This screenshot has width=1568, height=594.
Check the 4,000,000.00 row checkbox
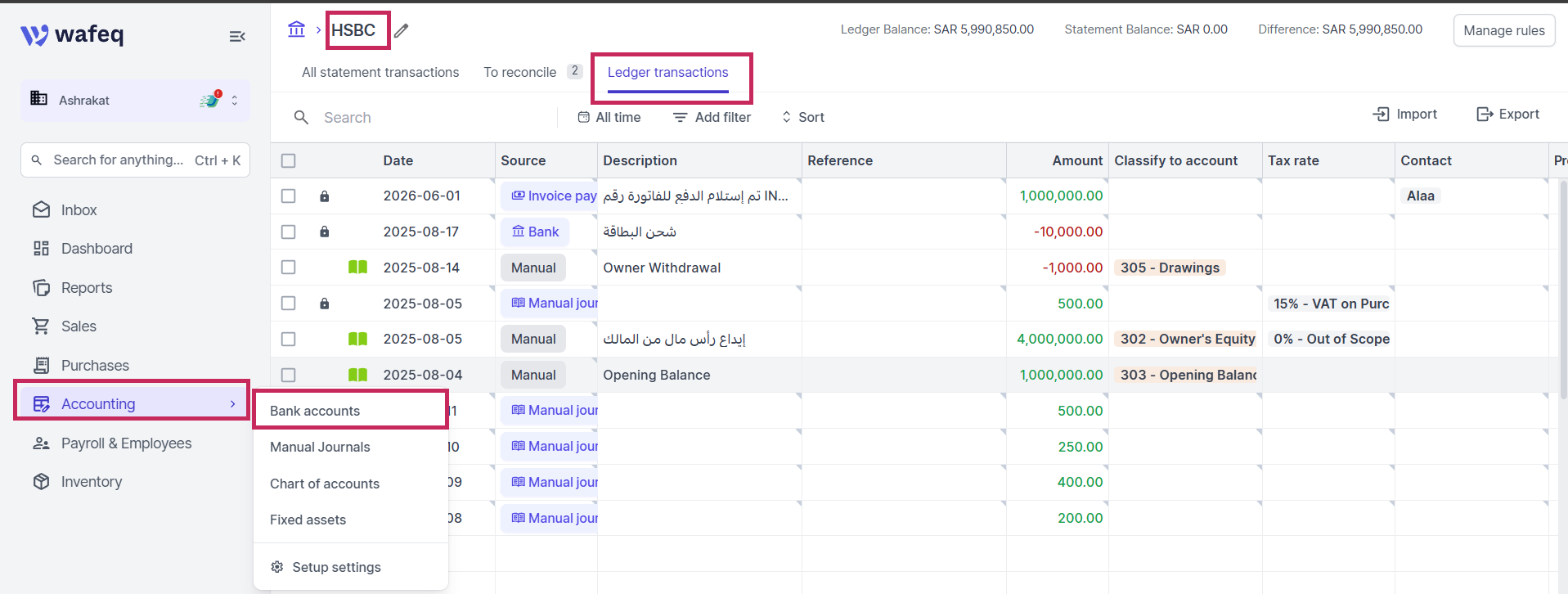[x=288, y=339]
